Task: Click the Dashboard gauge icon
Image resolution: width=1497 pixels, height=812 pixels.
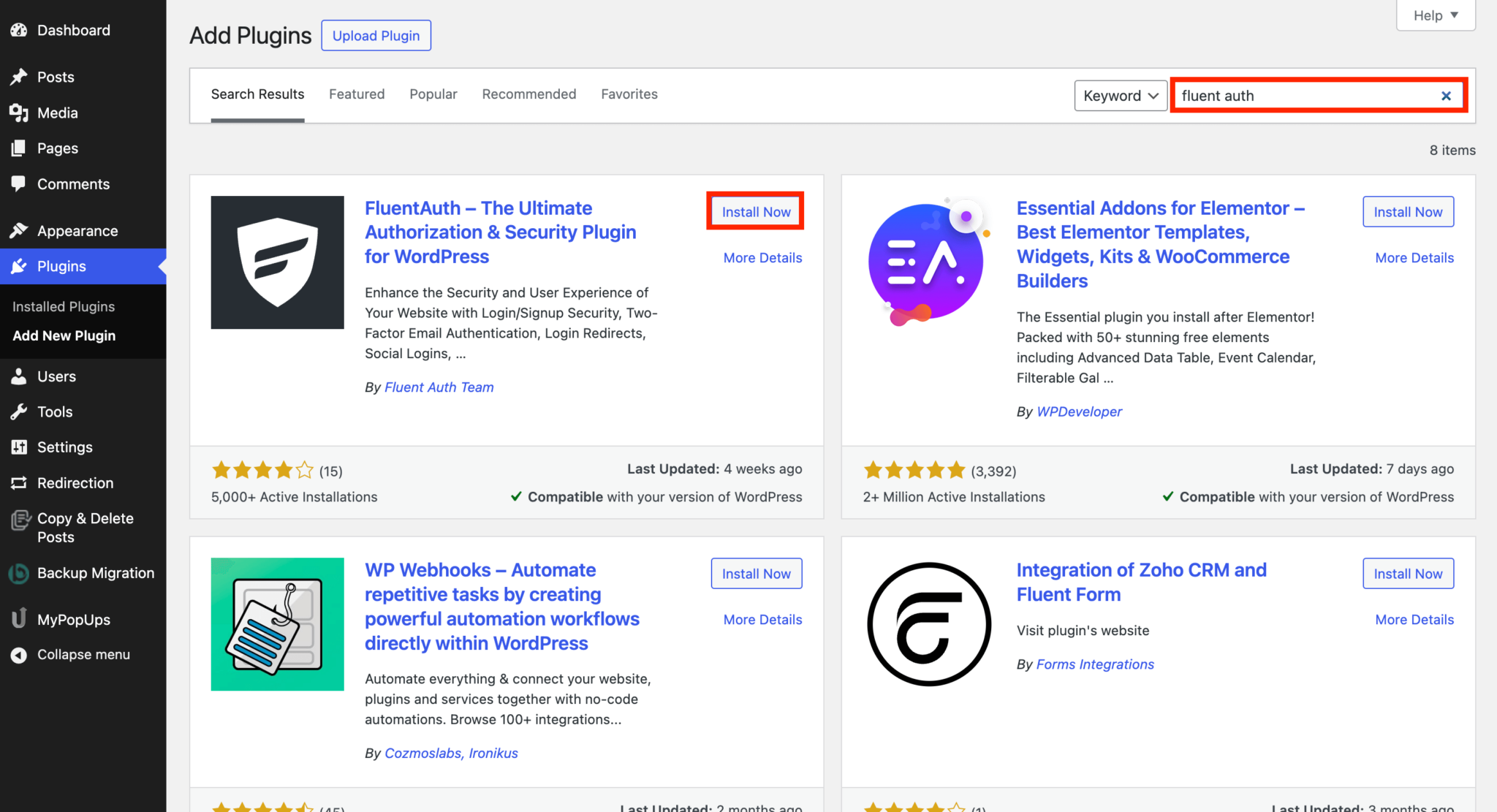Action: click(x=19, y=30)
